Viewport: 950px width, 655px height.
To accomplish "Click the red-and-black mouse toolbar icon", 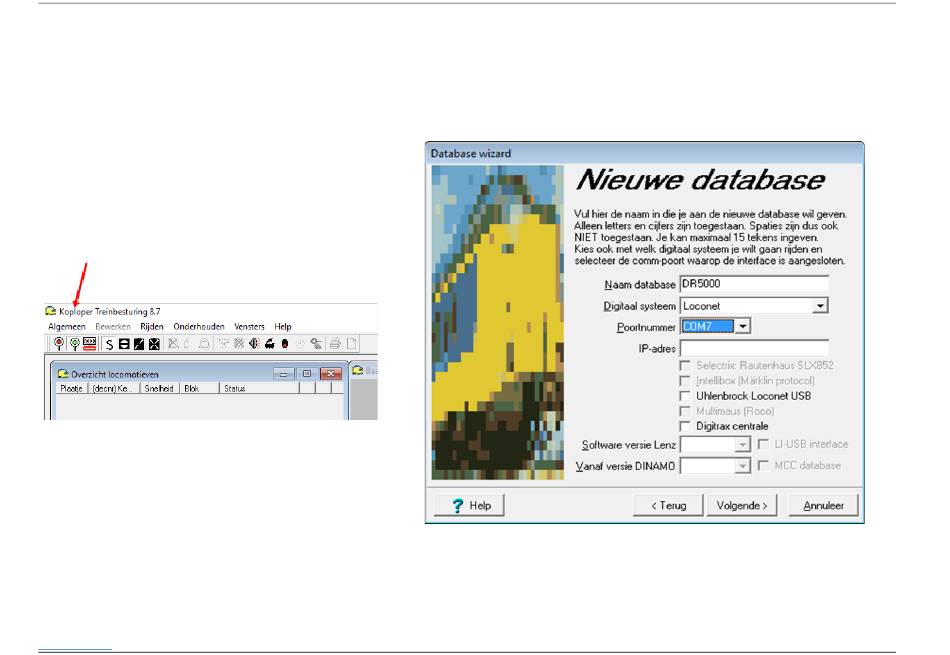I will point(285,344).
